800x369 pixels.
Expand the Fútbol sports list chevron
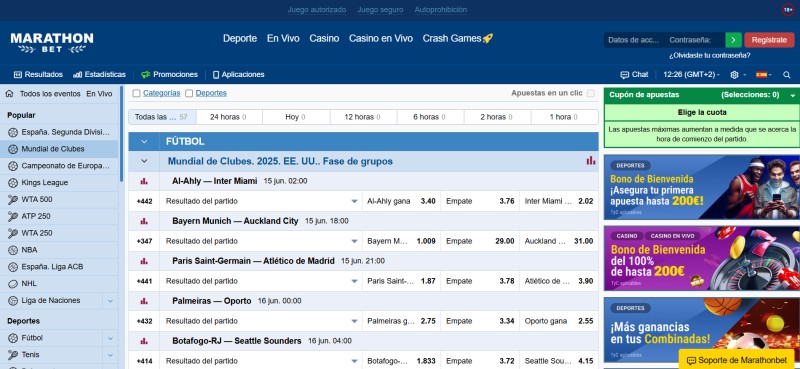(110, 338)
